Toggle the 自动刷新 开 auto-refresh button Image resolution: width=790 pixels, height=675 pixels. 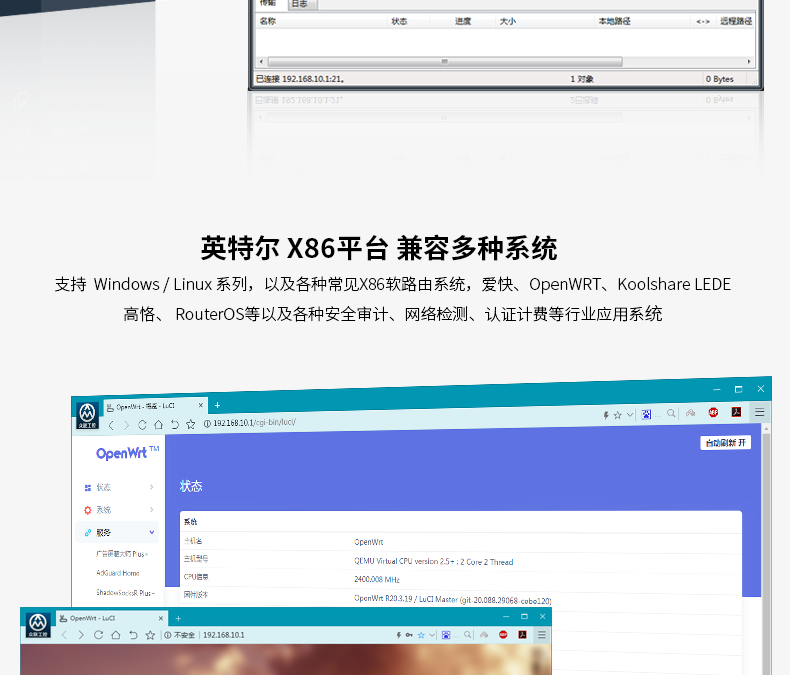point(726,443)
